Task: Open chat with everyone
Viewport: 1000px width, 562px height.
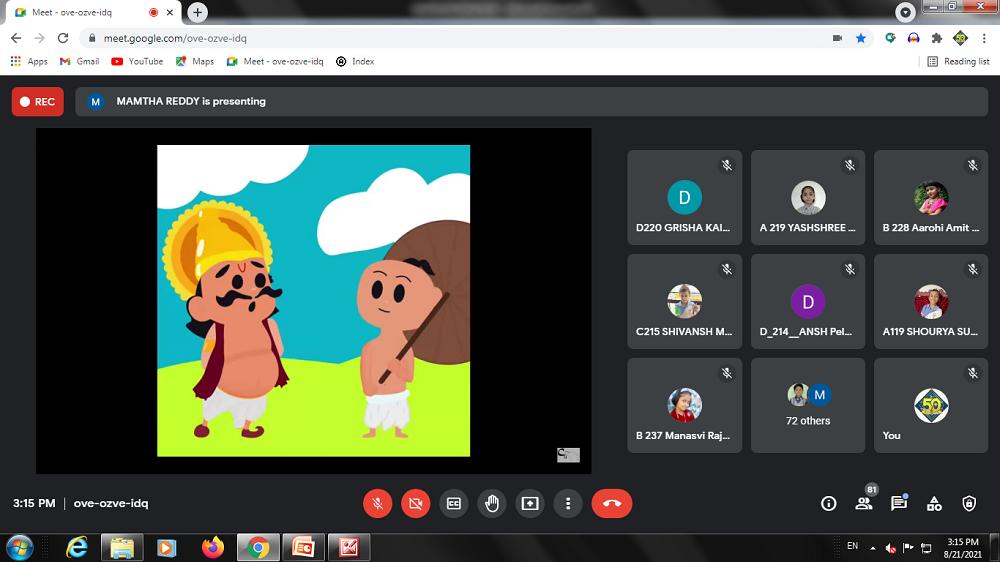Action: (898, 504)
